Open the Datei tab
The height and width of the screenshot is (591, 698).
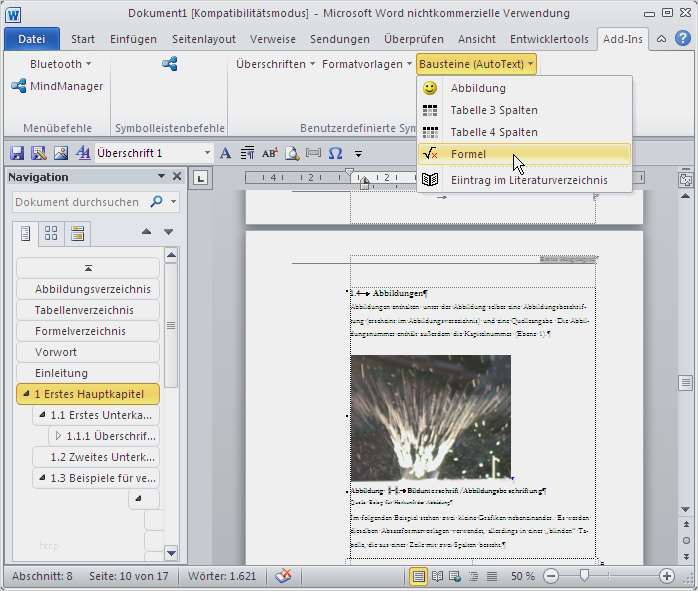32,39
